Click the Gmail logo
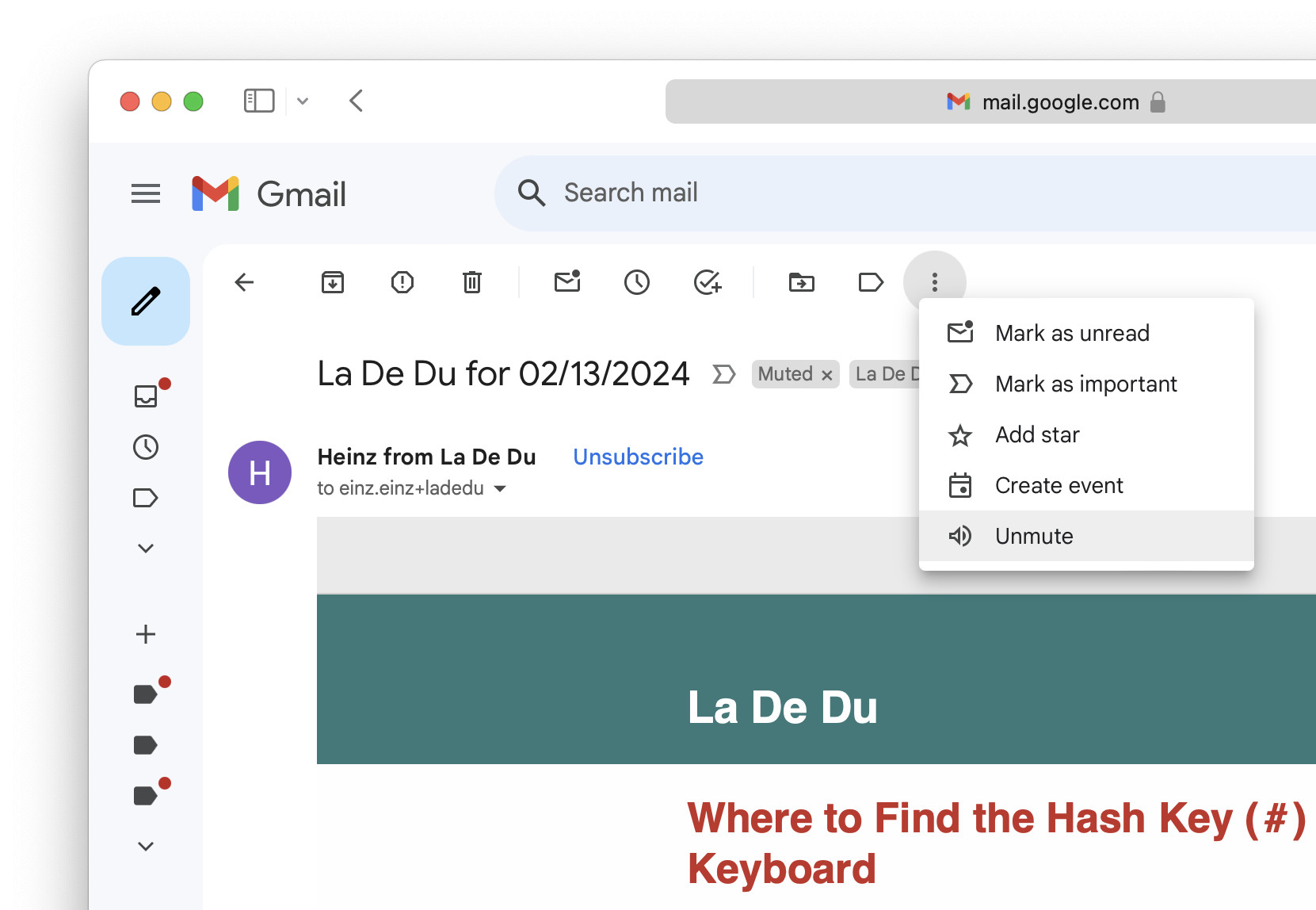Image resolution: width=1316 pixels, height=910 pixels. click(269, 193)
